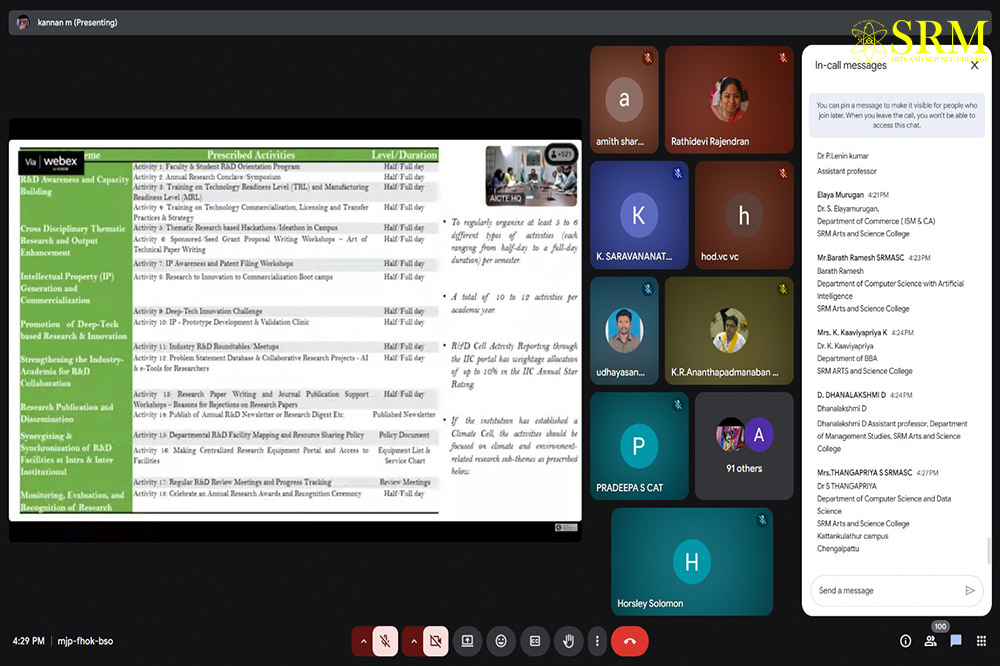
Task: Toggle the in-call chat panel icon
Action: click(x=956, y=641)
